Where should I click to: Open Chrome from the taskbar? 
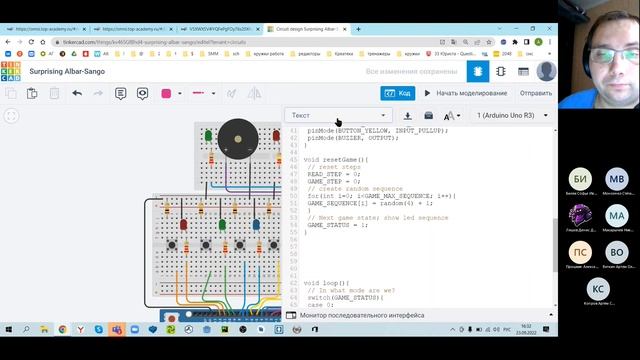pos(62,329)
